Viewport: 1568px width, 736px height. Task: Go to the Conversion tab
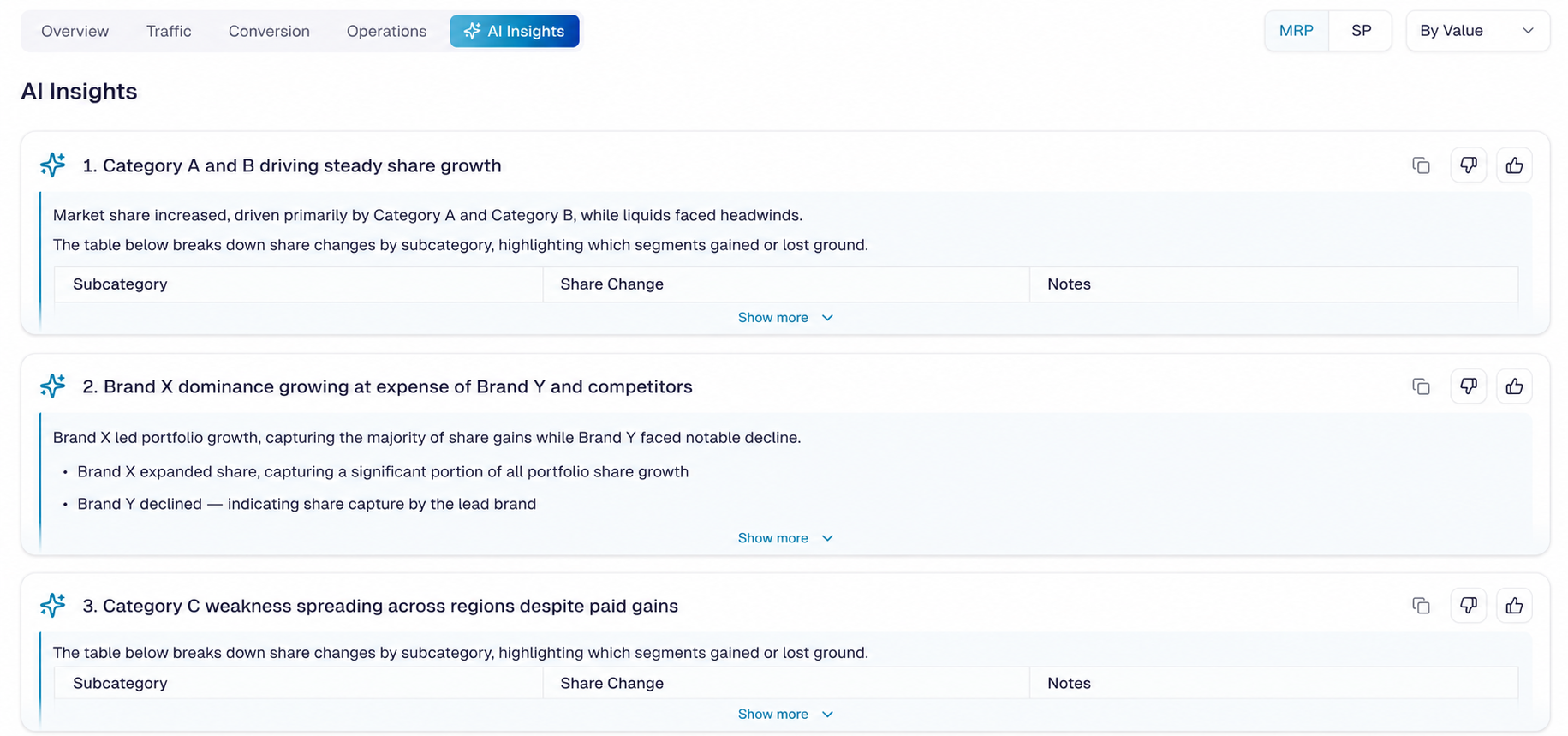click(x=269, y=31)
